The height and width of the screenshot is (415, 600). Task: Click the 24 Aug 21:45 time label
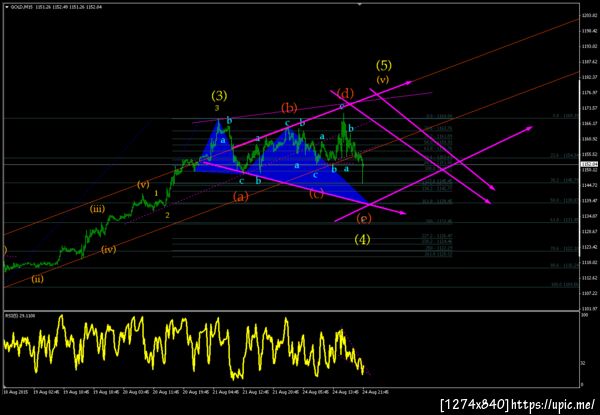click(373, 392)
